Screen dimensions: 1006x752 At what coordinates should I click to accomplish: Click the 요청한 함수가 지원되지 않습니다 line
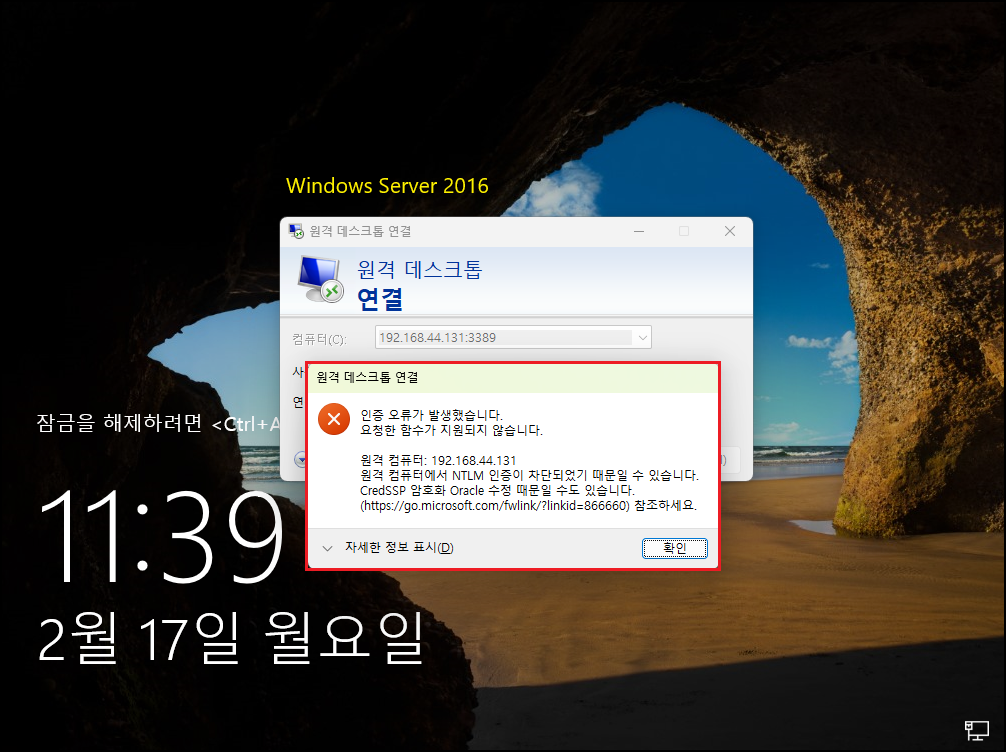click(452, 430)
